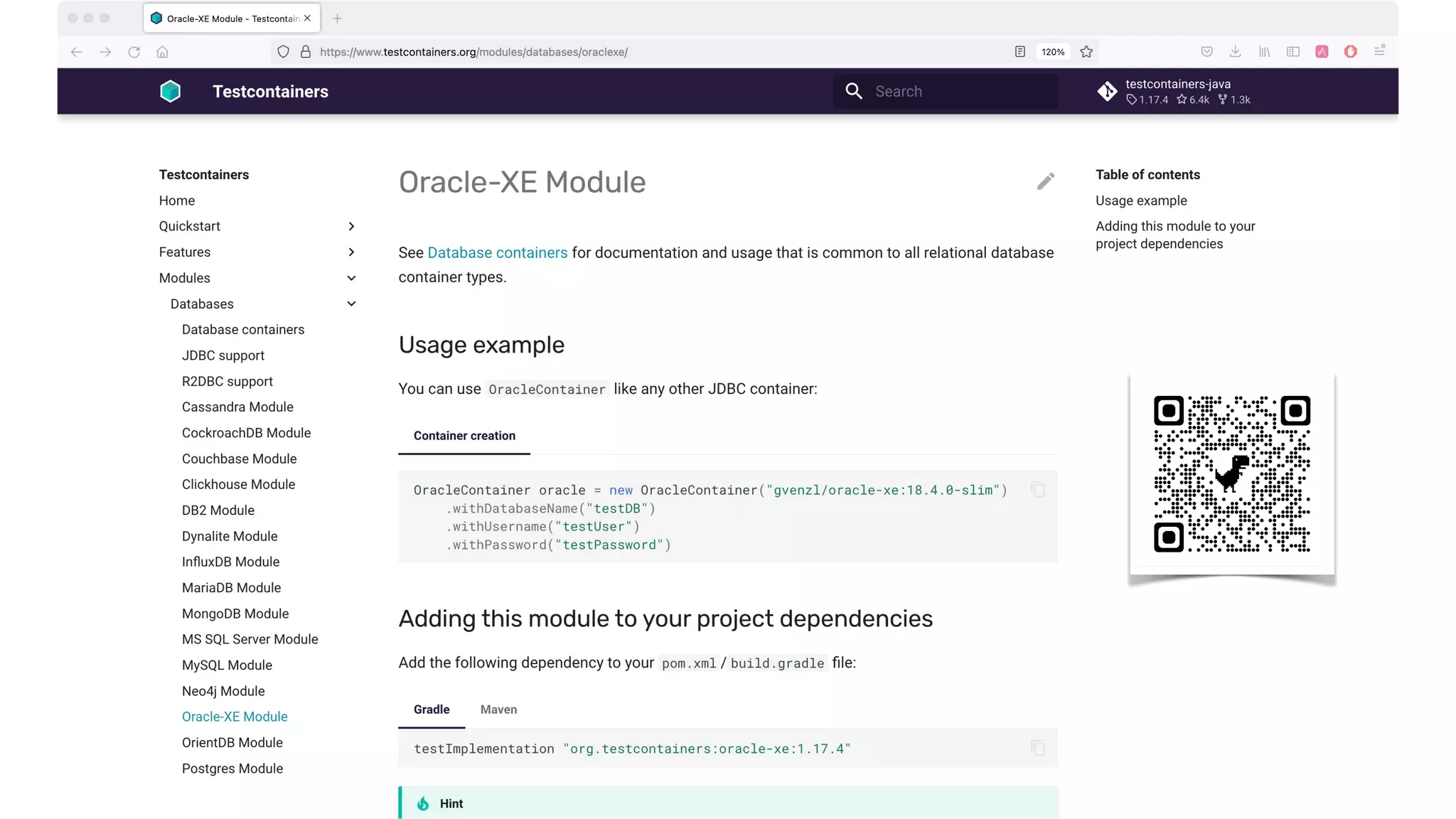
Task: Toggle reader view
Action: click(1019, 52)
